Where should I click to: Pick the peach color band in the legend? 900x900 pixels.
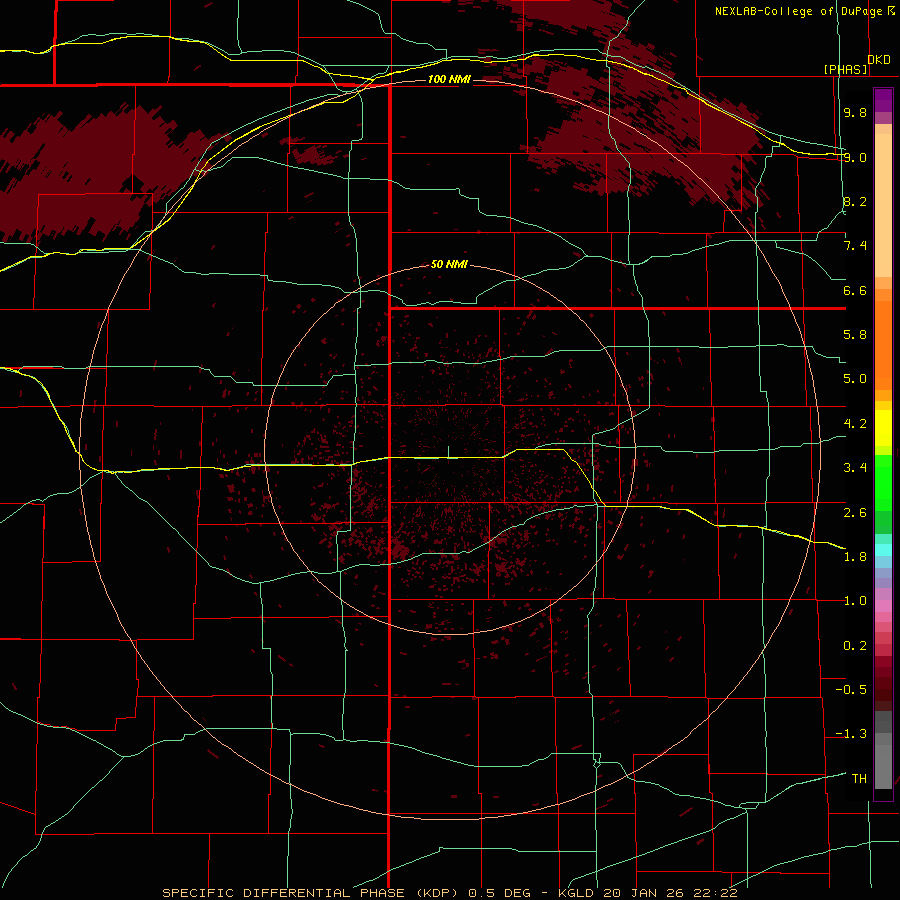883,205
